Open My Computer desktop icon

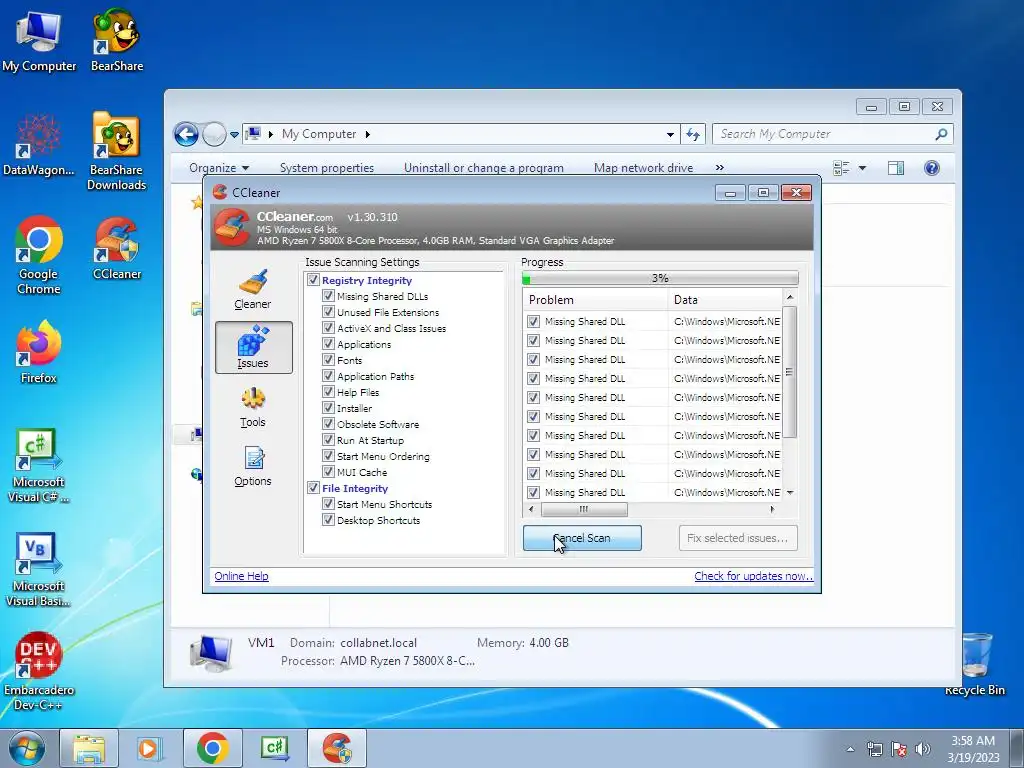click(39, 40)
